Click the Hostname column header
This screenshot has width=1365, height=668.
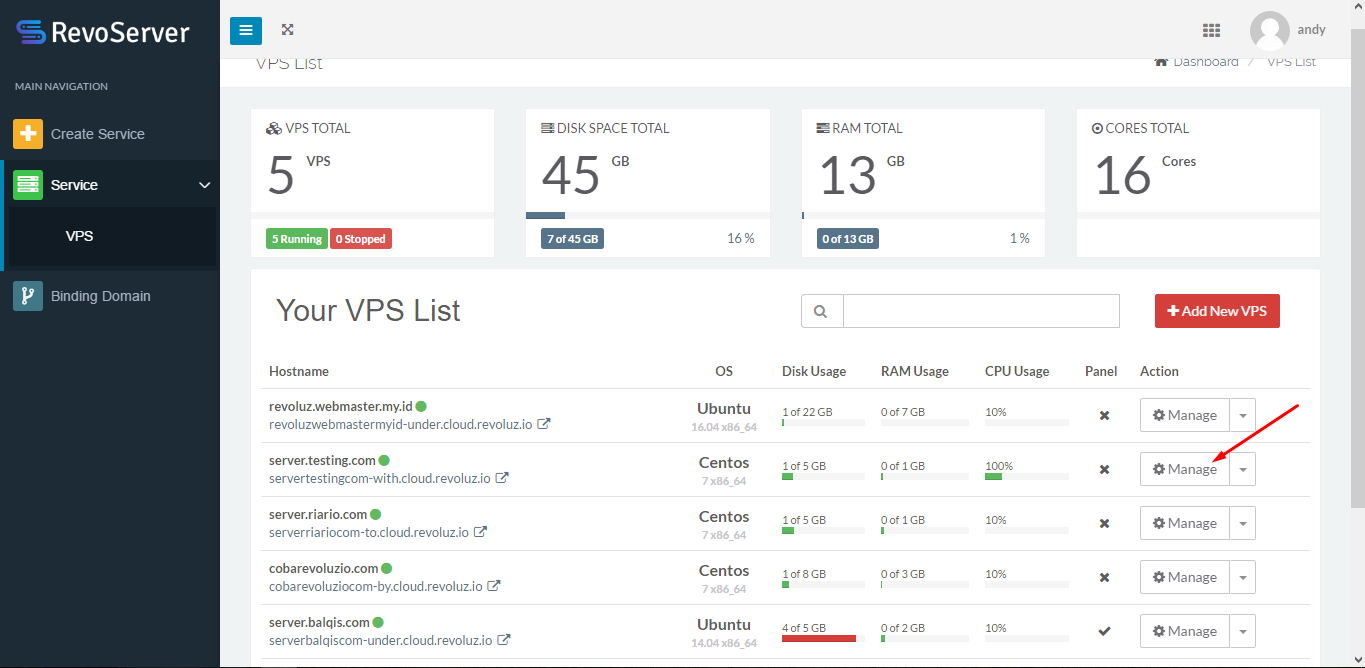299,371
